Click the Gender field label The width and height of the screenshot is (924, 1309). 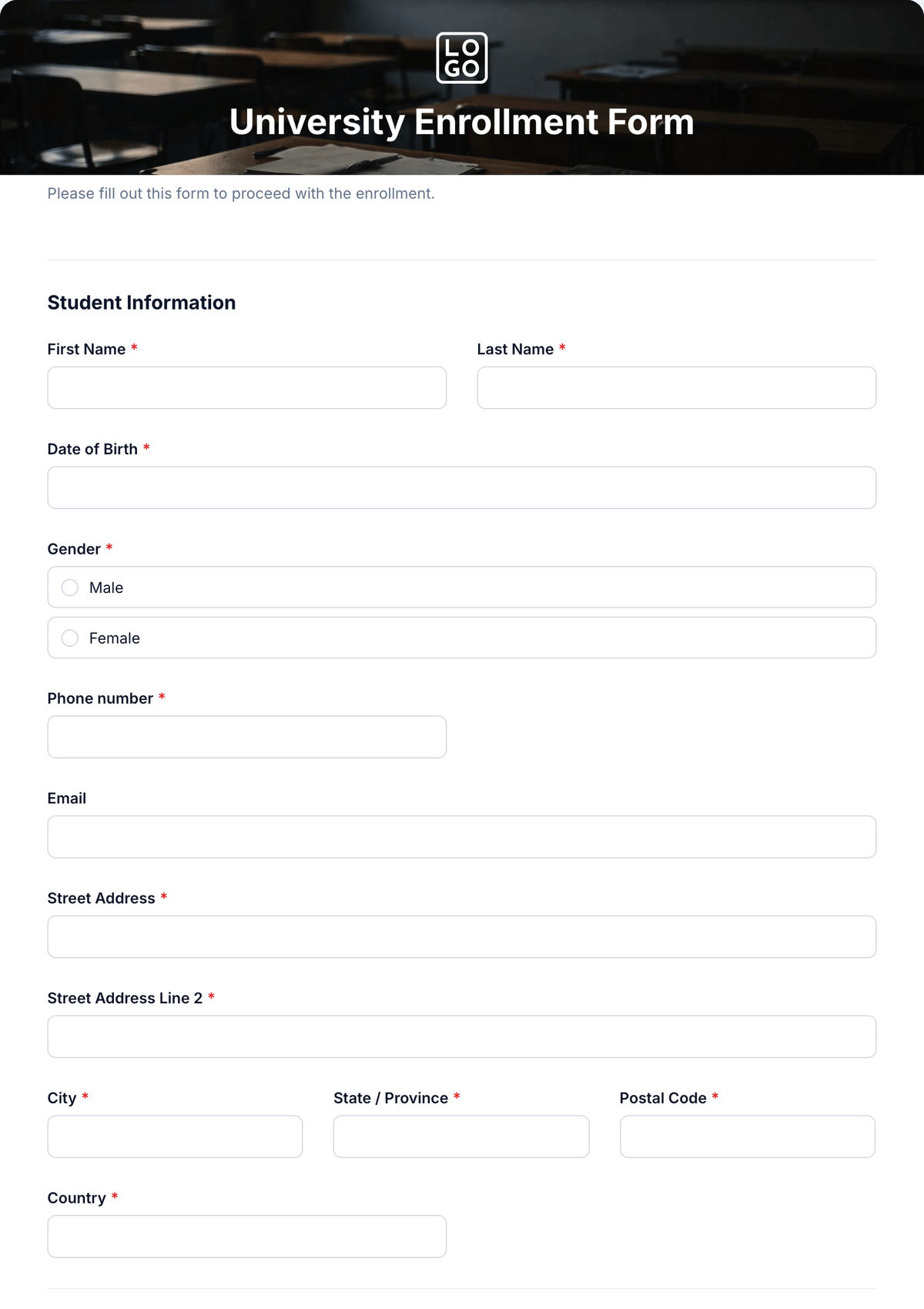click(74, 549)
